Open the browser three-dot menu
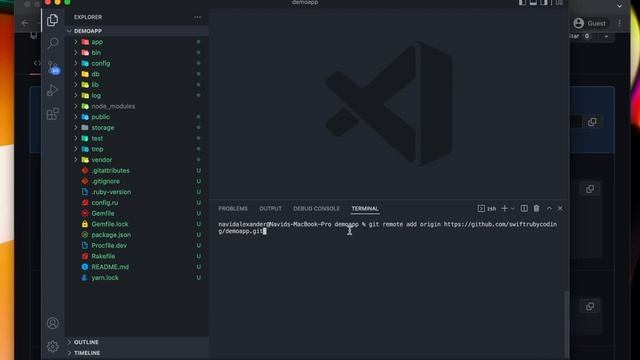The height and width of the screenshot is (360, 640). [x=620, y=23]
